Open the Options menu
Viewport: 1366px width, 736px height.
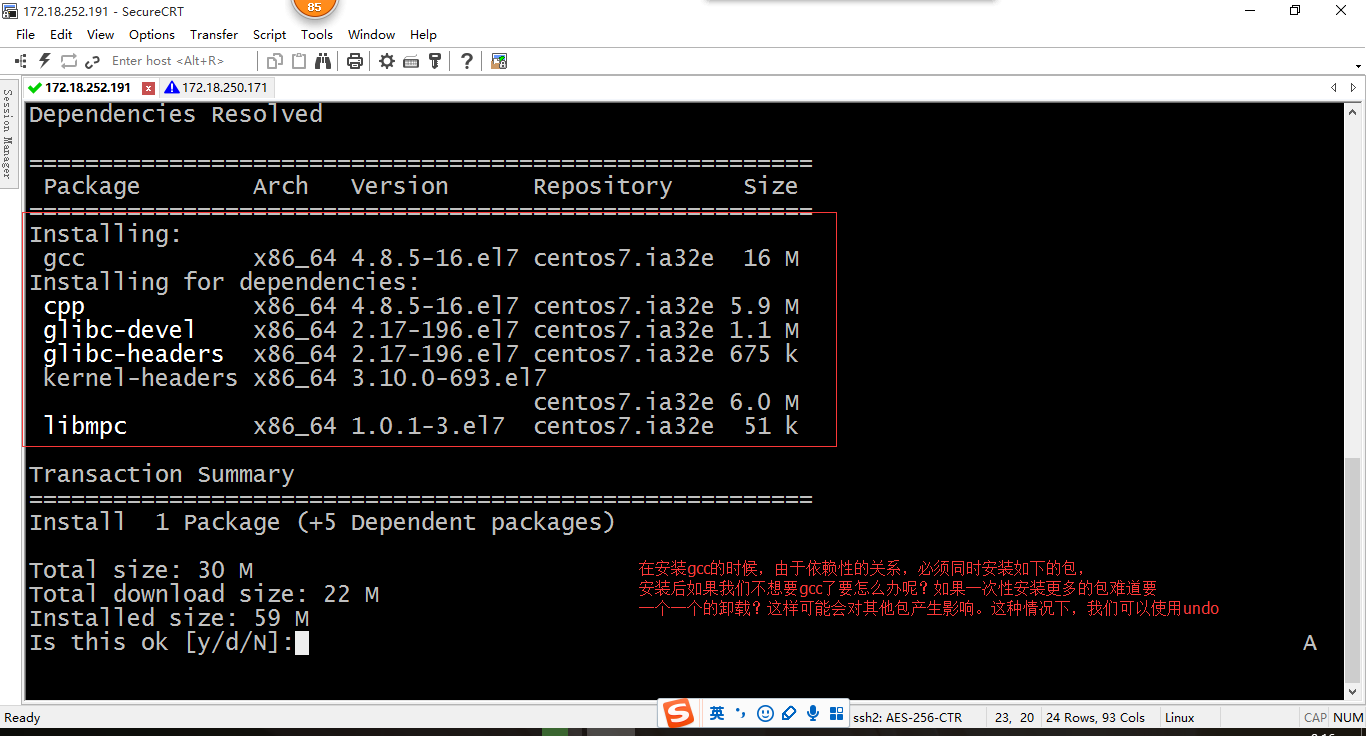click(152, 34)
